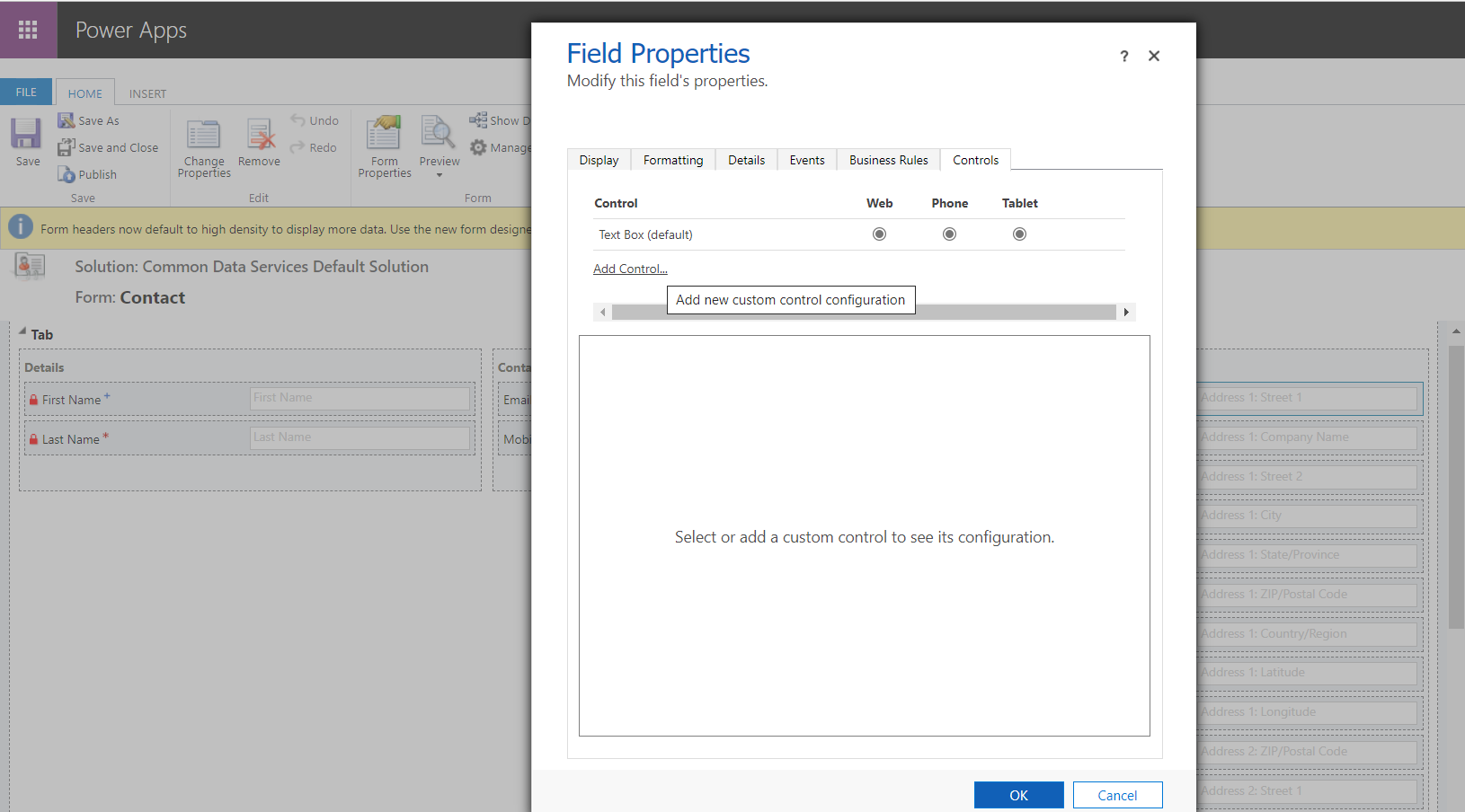1465x812 pixels.
Task: Click the Last Name input field
Action: coord(360,437)
